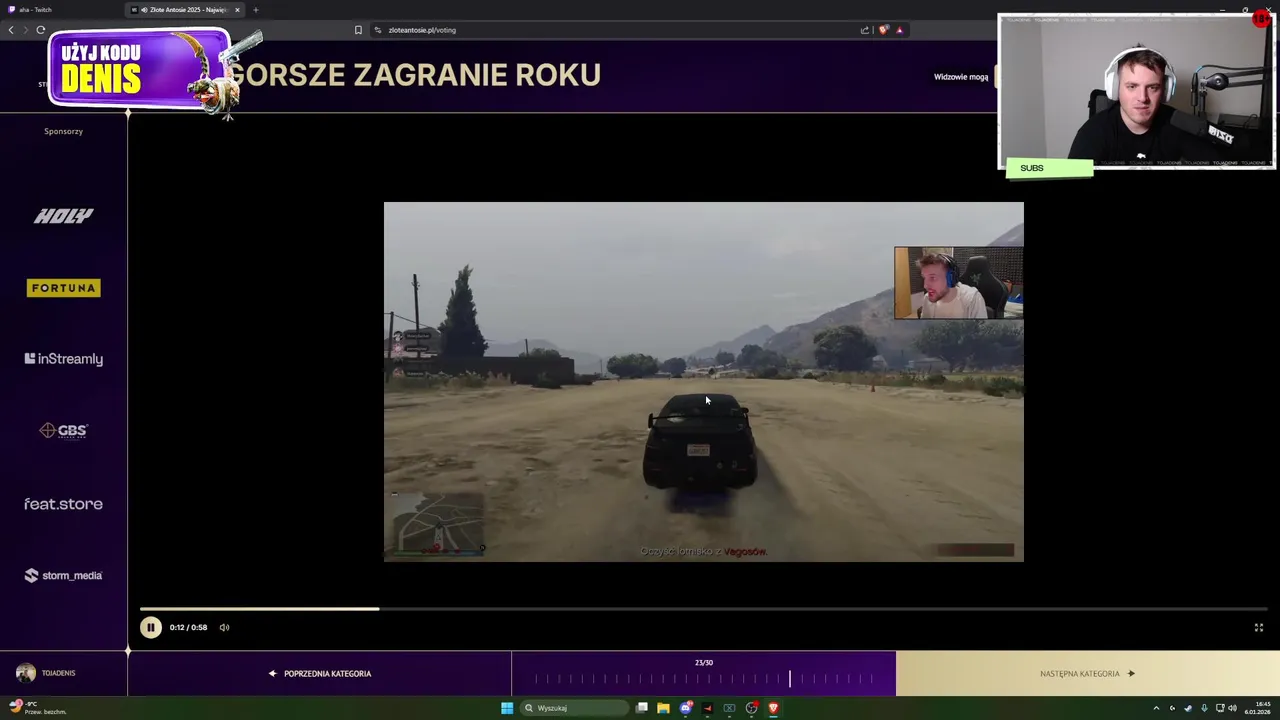Click the 23/30 category progress tracker
This screenshot has height=720, width=1280.
coord(704,673)
